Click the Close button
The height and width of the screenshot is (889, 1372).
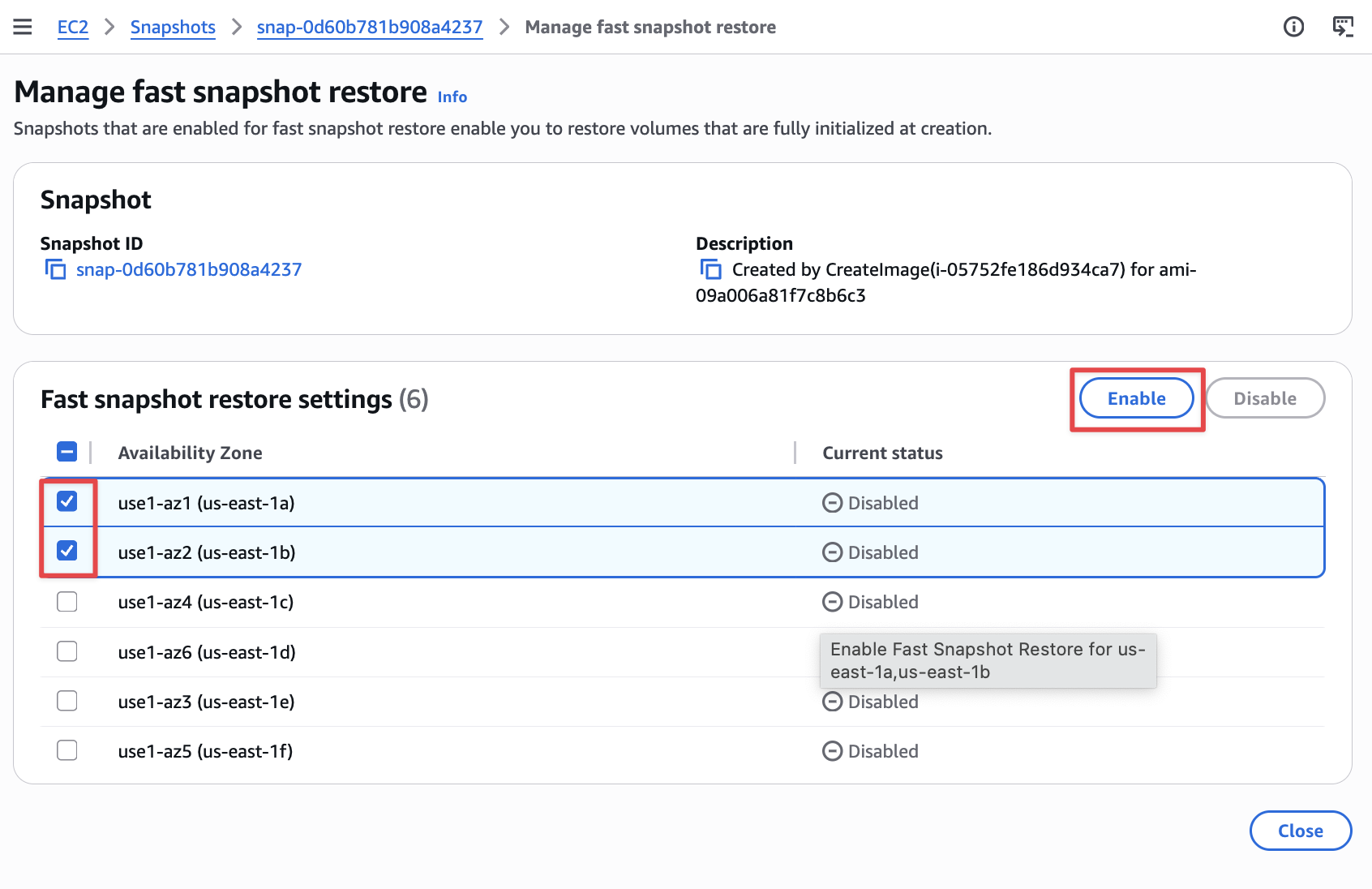tap(1300, 831)
